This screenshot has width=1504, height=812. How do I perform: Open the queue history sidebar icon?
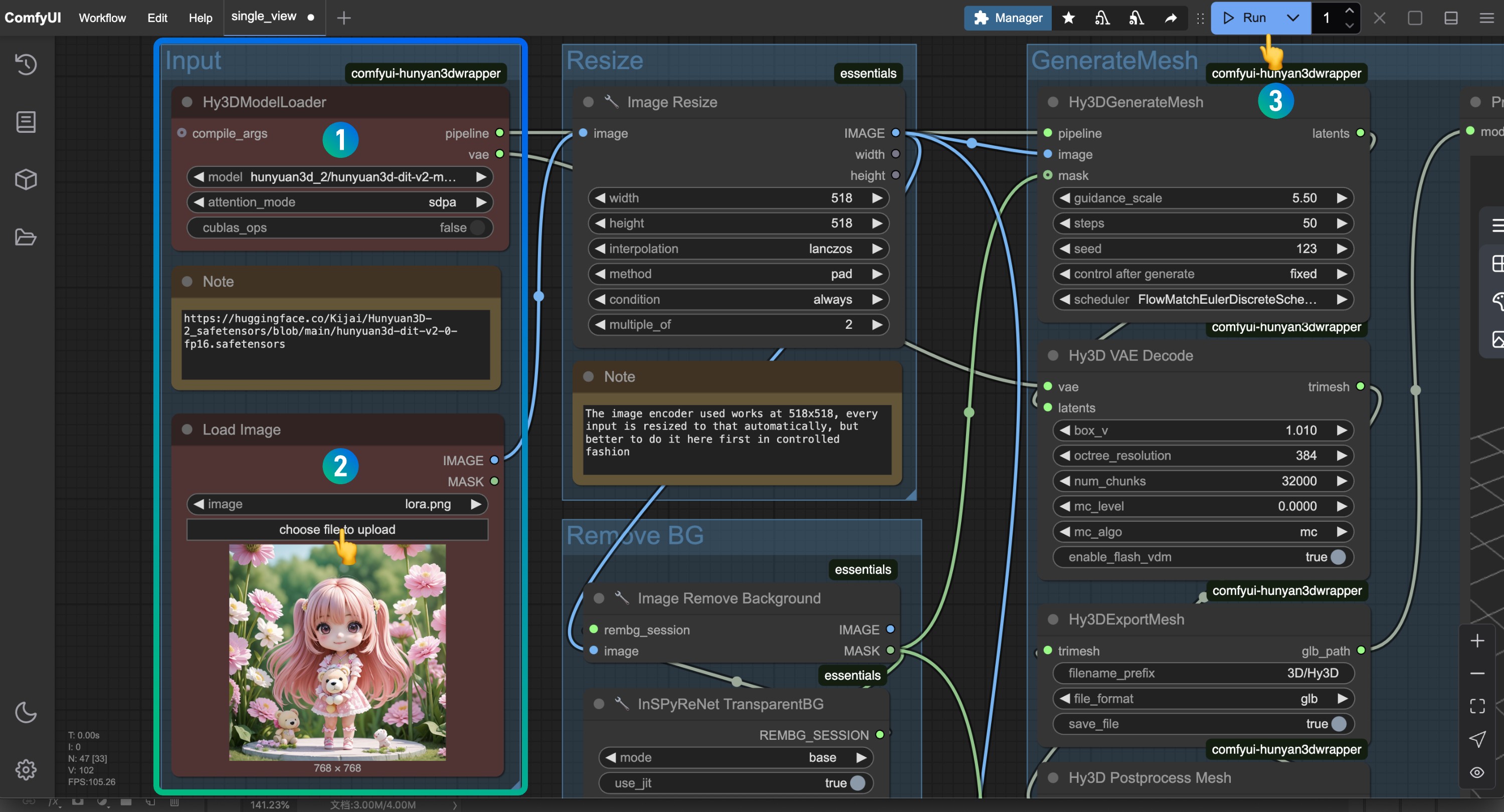(26, 64)
